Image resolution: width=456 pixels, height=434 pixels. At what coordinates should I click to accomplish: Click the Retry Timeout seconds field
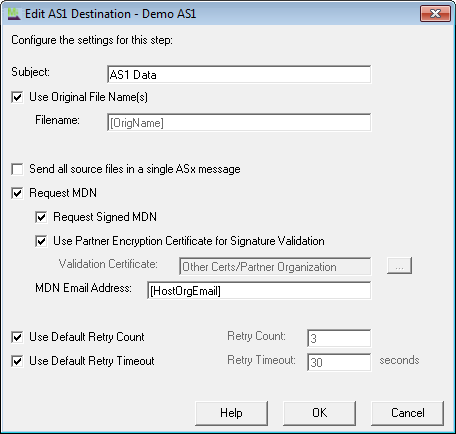click(339, 362)
